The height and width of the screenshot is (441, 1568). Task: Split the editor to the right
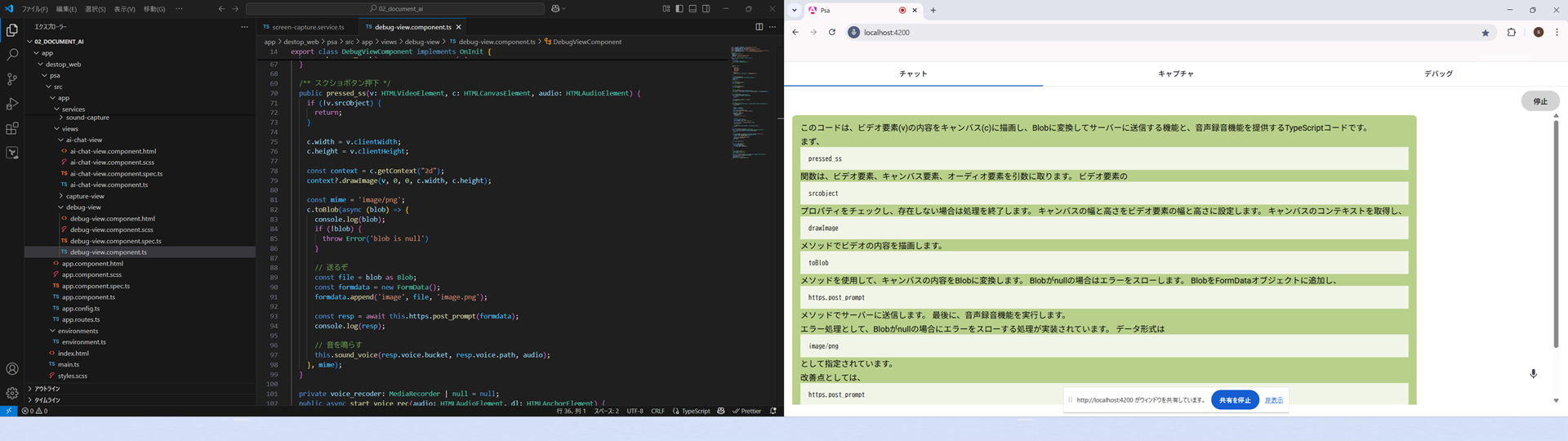[759, 27]
